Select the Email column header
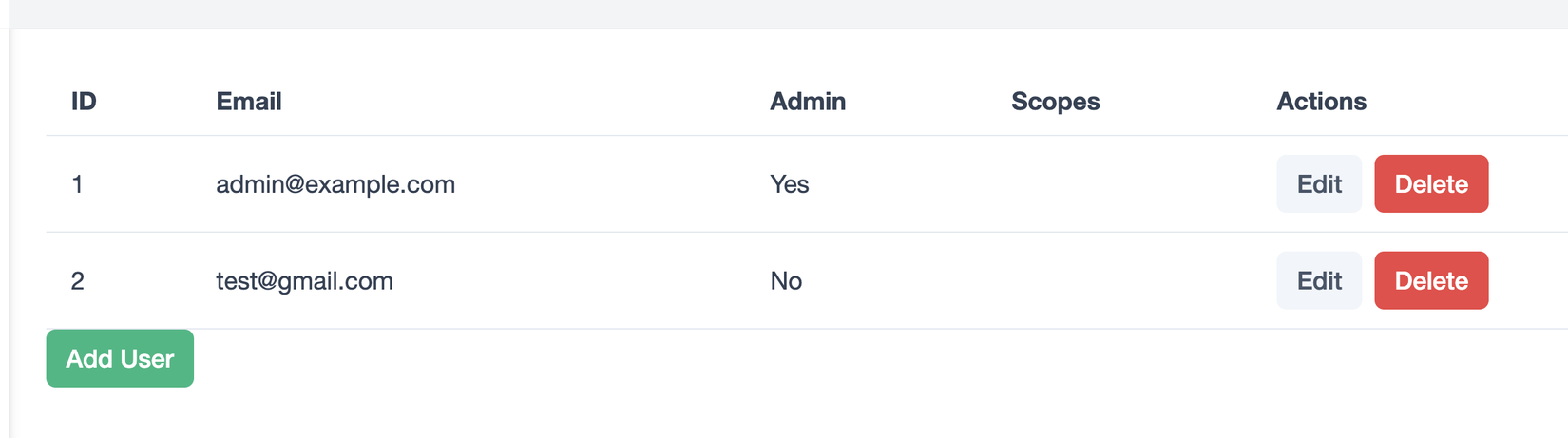The height and width of the screenshot is (438, 1568). click(249, 102)
